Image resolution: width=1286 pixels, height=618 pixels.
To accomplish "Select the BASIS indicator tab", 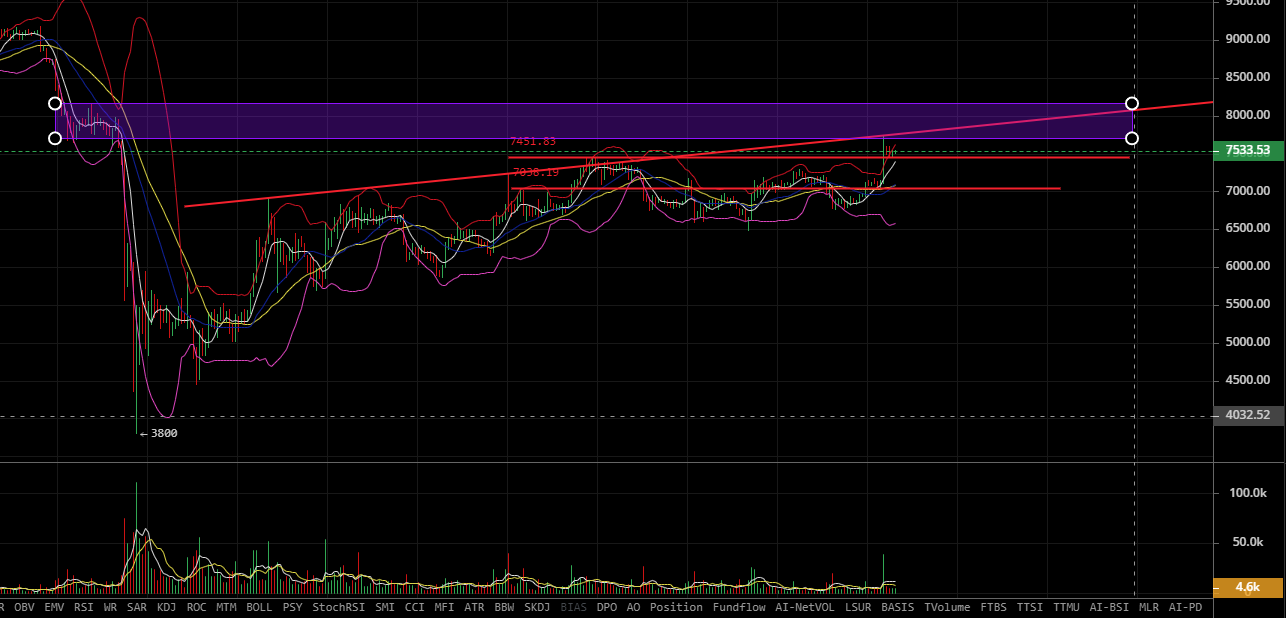I will point(897,607).
